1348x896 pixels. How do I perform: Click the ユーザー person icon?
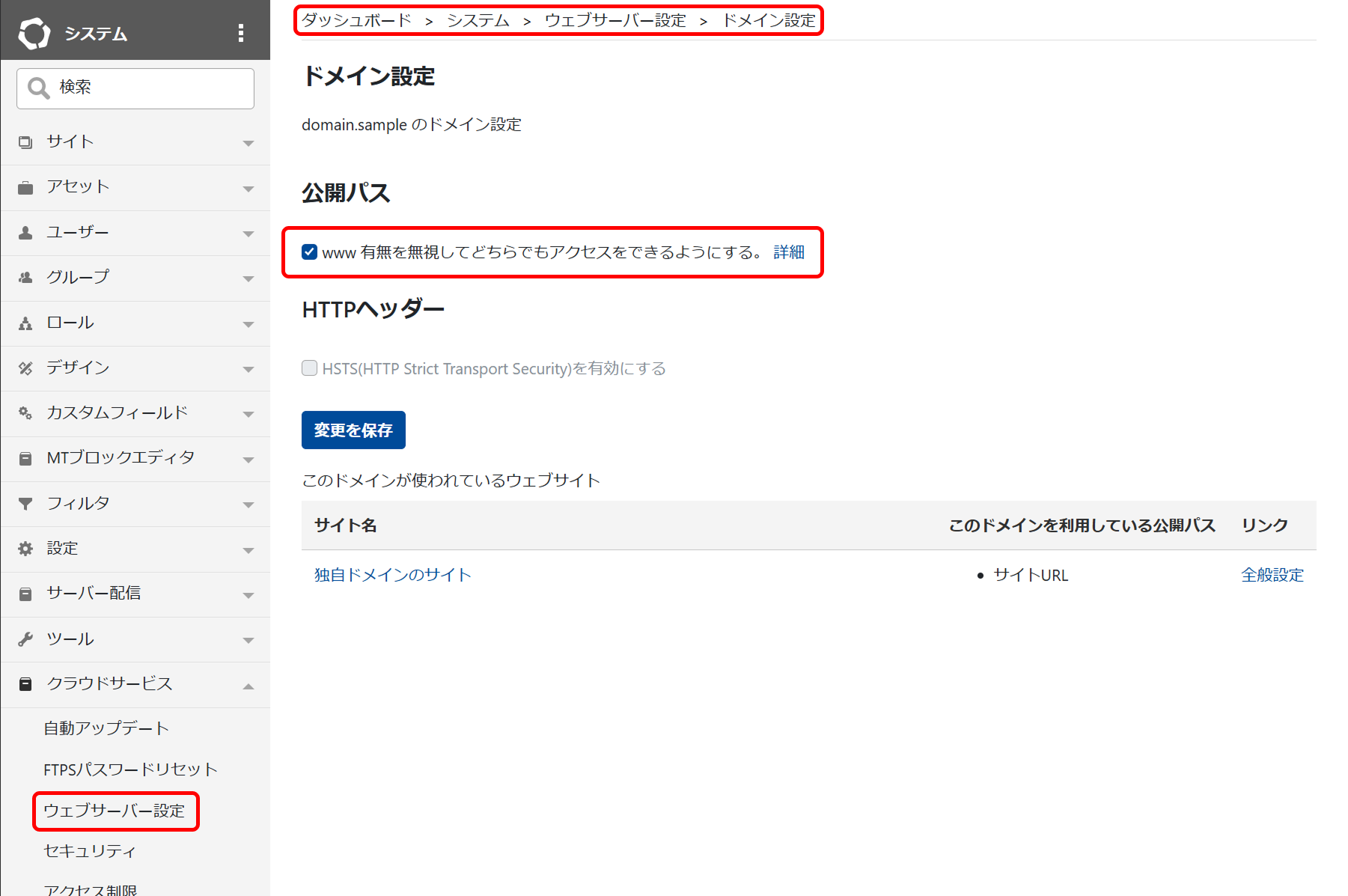25,233
